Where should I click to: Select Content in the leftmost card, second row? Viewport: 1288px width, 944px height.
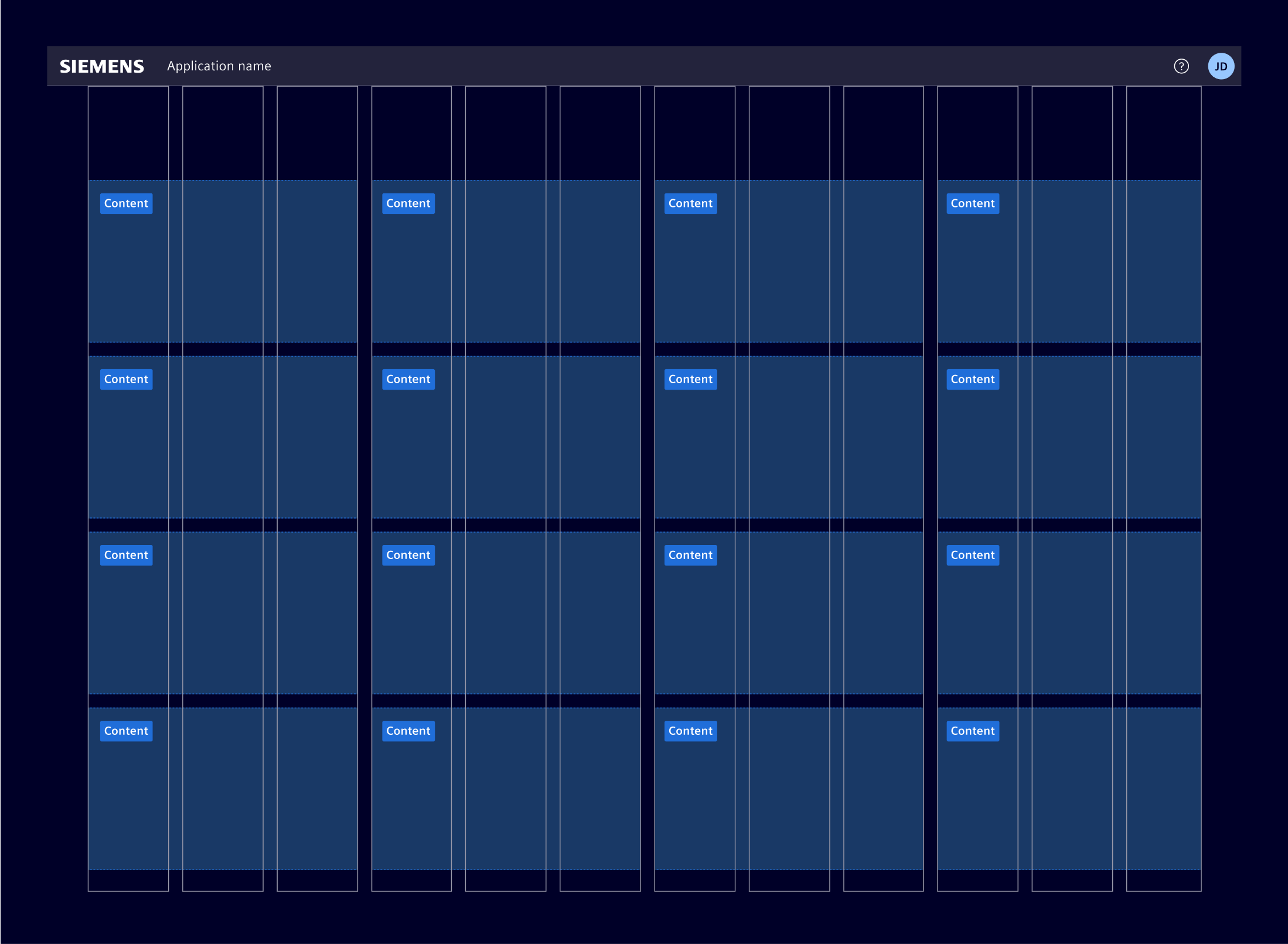tap(126, 379)
